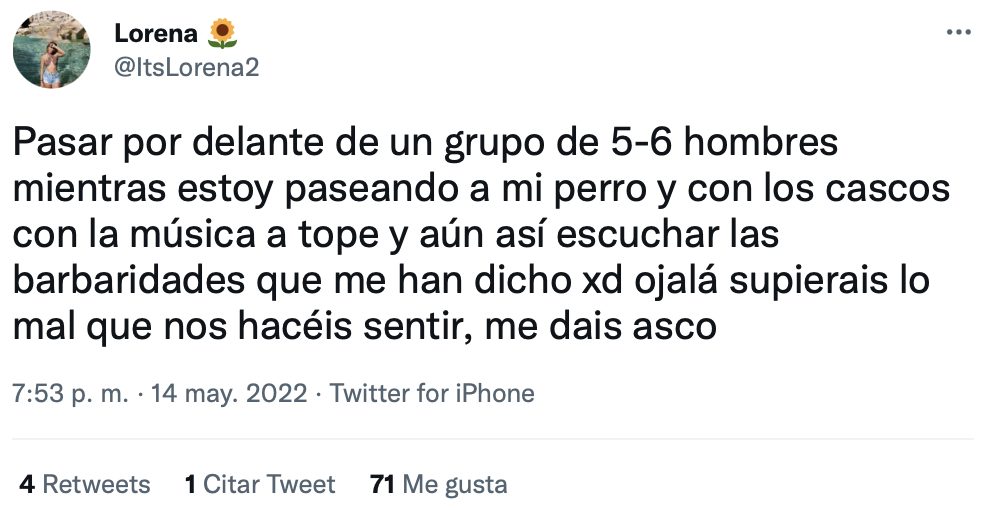This screenshot has width=990, height=510.
Task: View the 4 Retweets list
Action: tap(84, 485)
